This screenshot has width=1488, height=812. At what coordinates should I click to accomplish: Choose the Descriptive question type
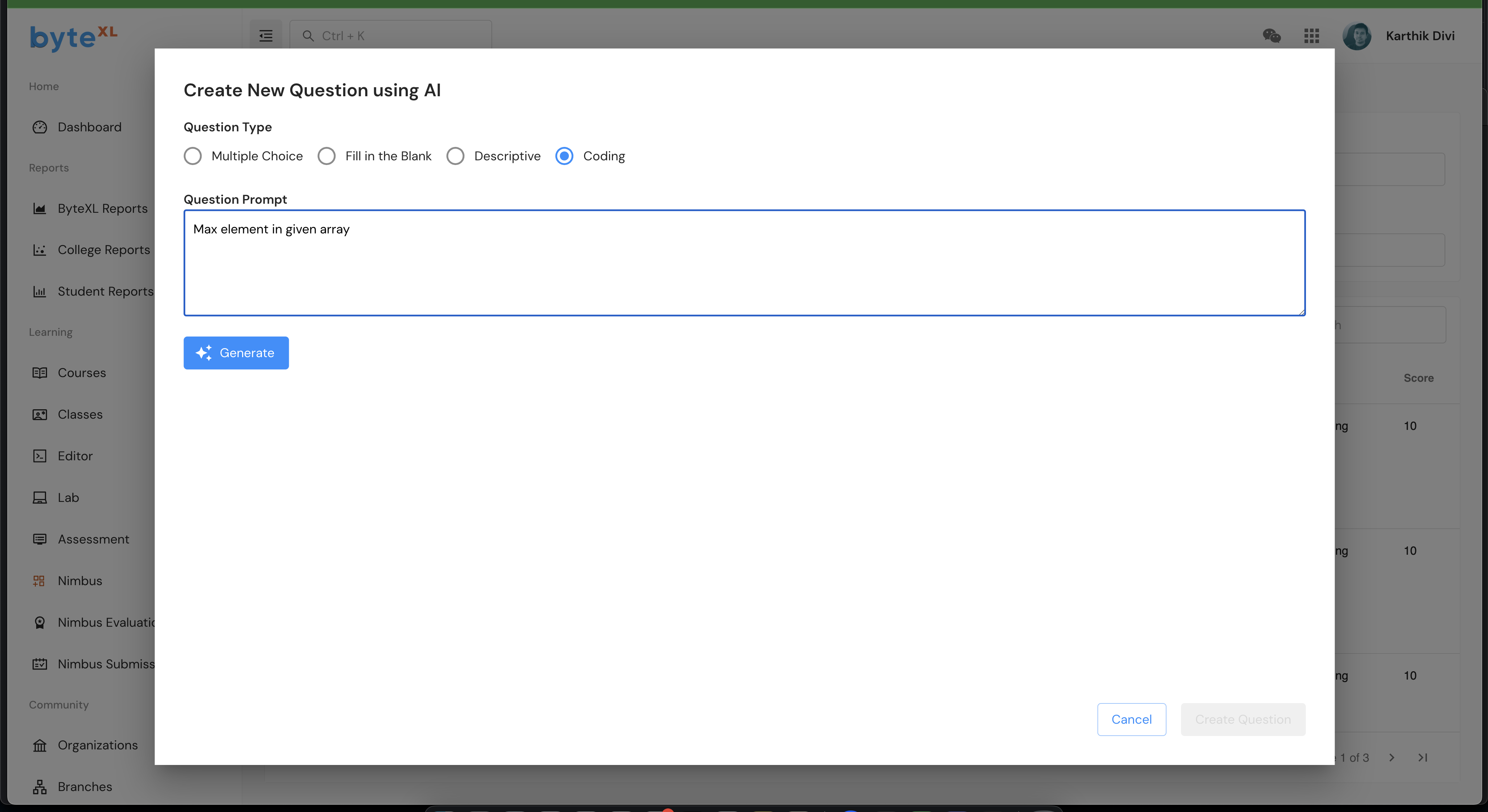[455, 156]
